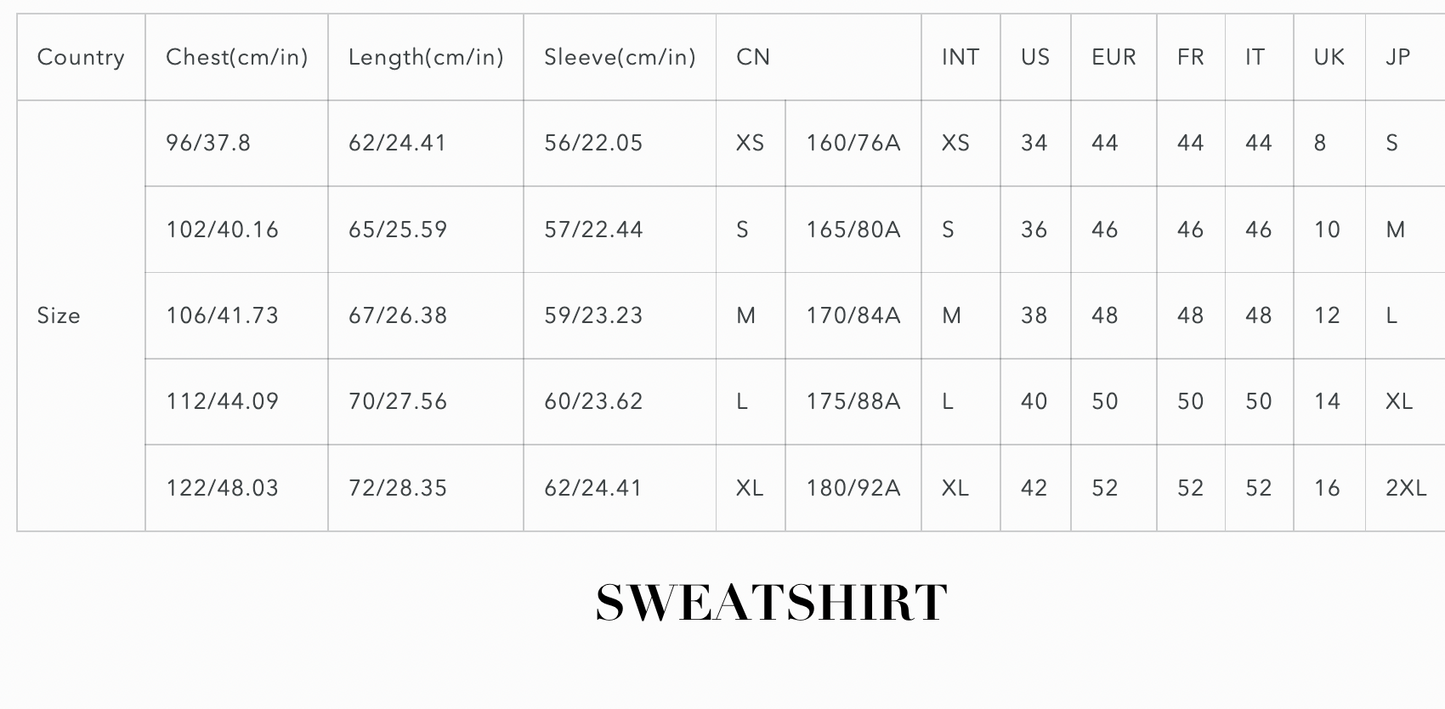
Task: Click the UK size 14 cell
Action: tap(1327, 401)
